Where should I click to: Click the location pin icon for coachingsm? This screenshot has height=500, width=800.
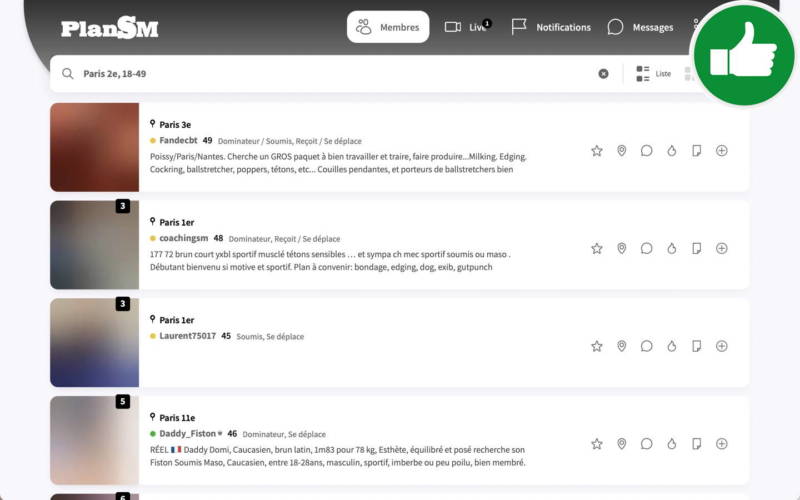click(x=622, y=249)
